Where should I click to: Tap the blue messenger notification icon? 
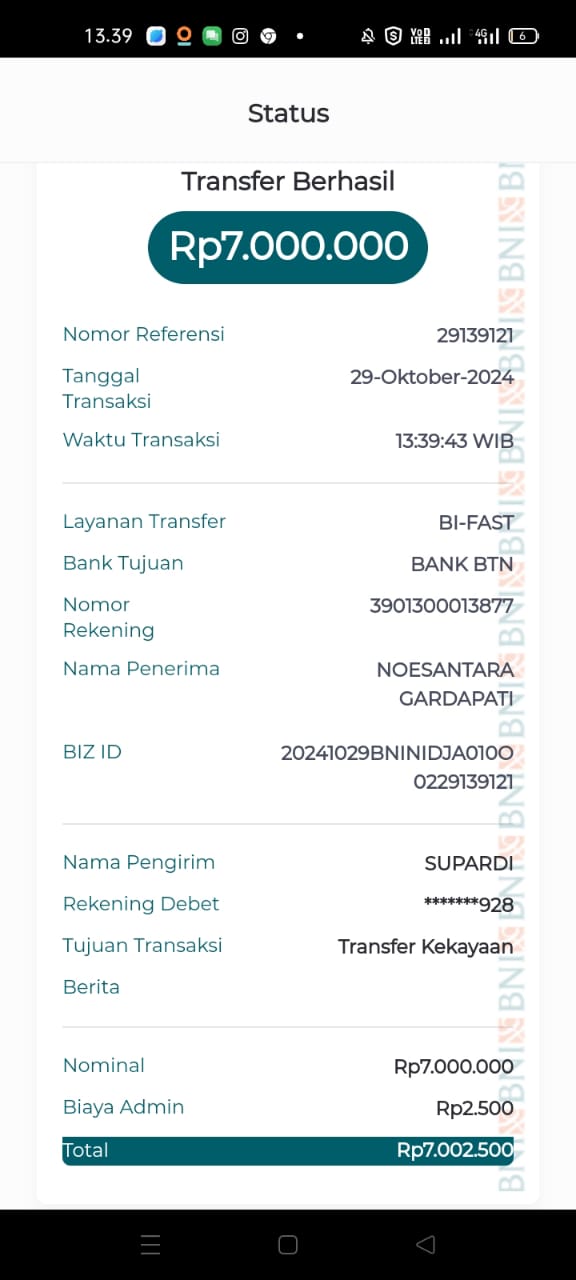tap(156, 35)
